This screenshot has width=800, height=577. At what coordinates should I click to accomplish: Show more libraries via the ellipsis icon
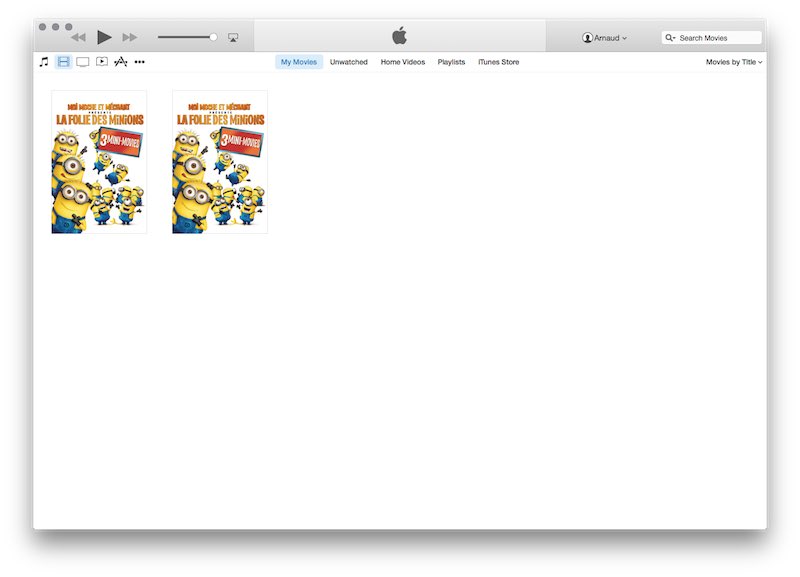tap(139, 62)
